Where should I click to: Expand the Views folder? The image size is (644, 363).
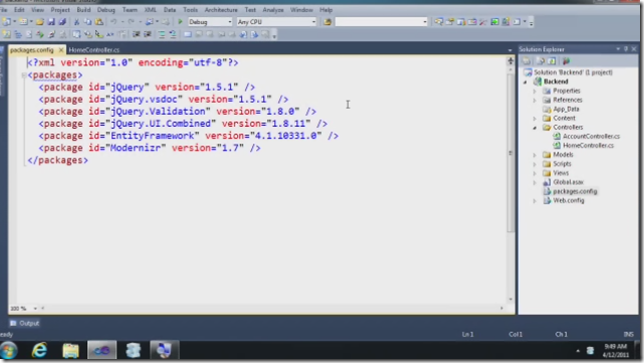pyautogui.click(x=535, y=173)
